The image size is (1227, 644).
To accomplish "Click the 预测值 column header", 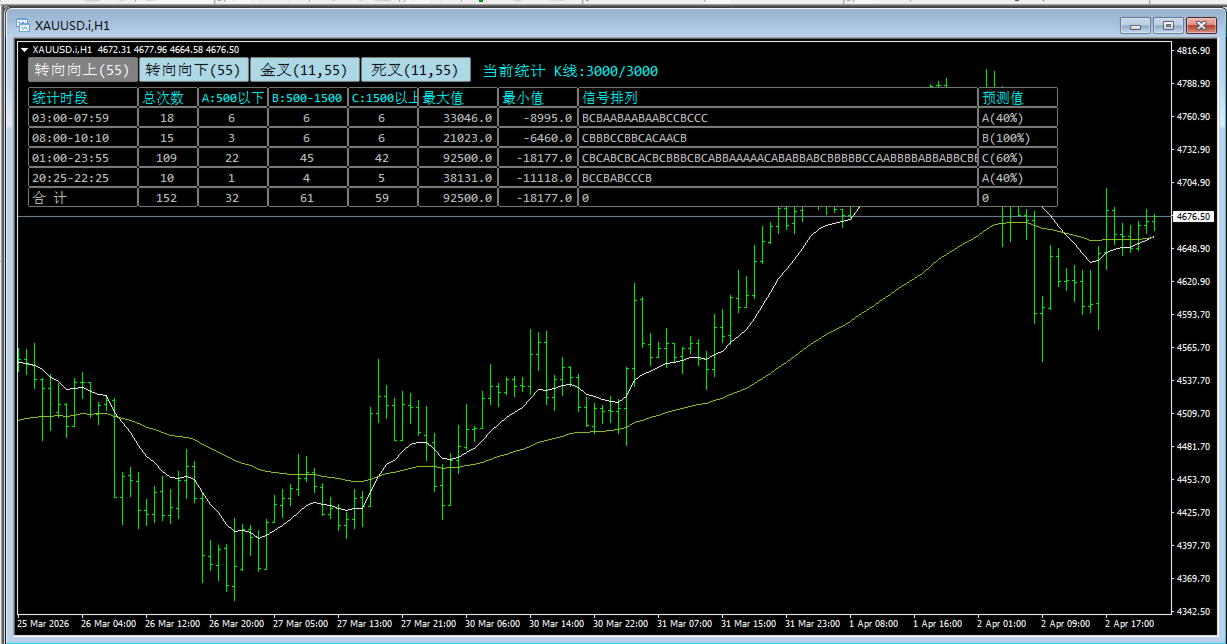I will pos(1018,98).
